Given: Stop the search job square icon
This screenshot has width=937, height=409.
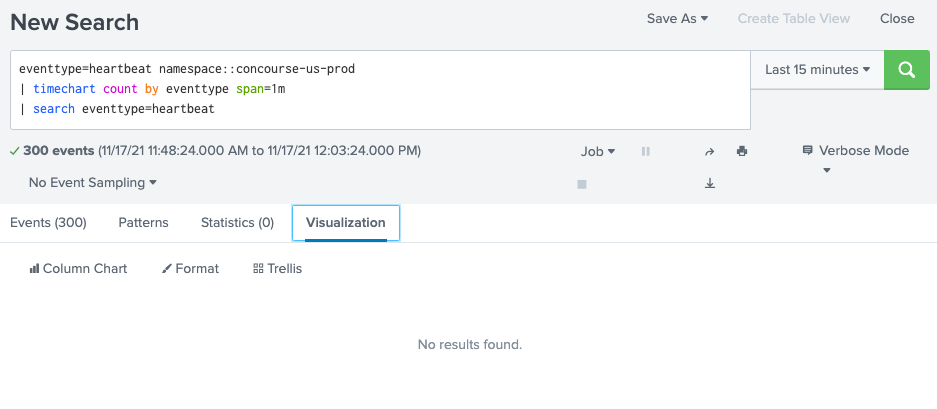Looking at the screenshot, I should coord(582,184).
